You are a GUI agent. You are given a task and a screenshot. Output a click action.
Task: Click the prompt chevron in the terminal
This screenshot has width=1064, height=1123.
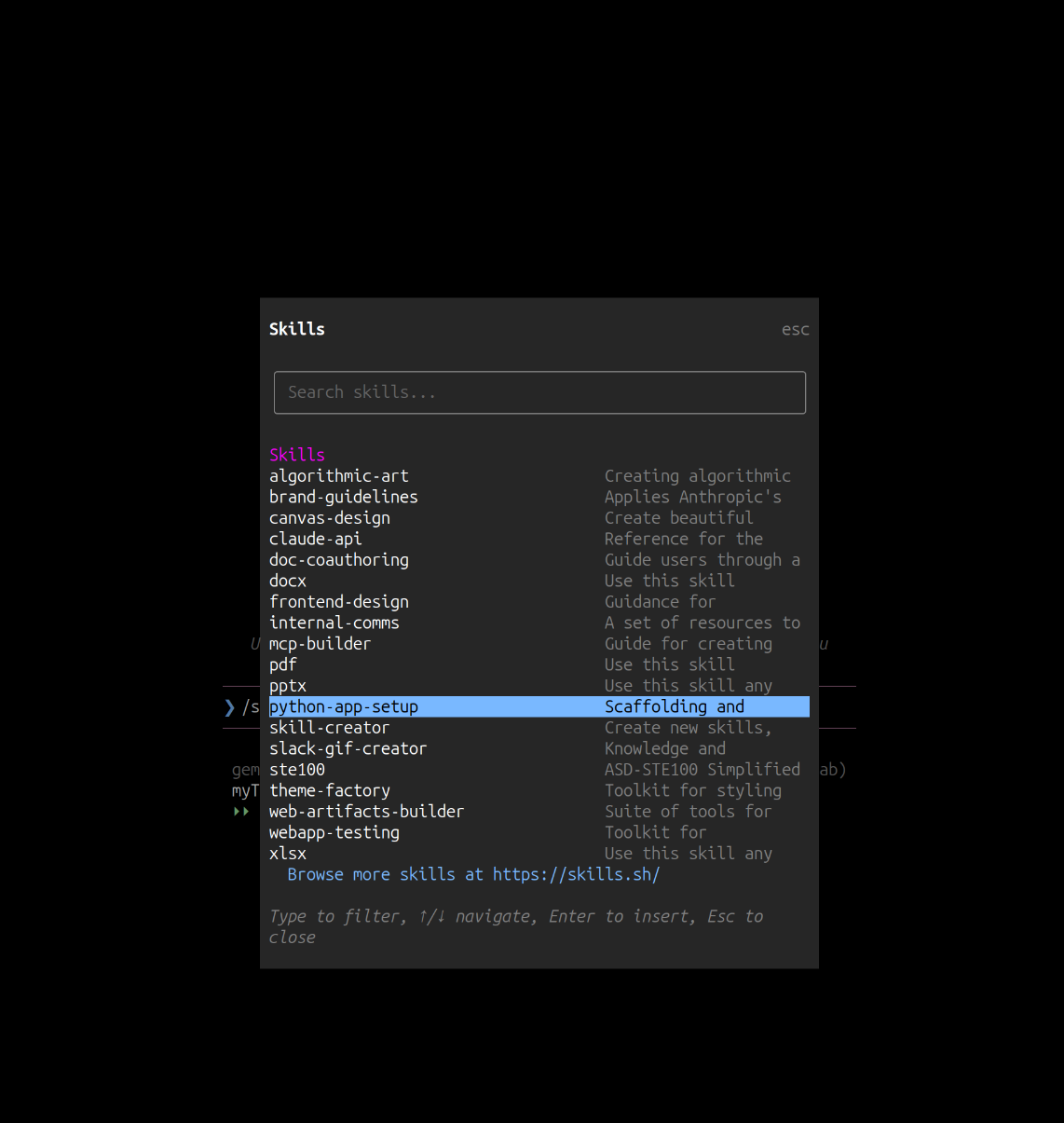[229, 707]
